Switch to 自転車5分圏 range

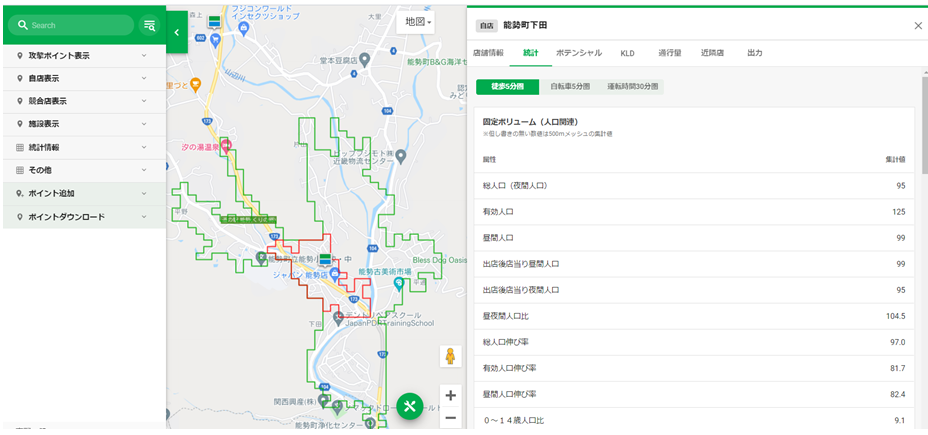[x=570, y=86]
